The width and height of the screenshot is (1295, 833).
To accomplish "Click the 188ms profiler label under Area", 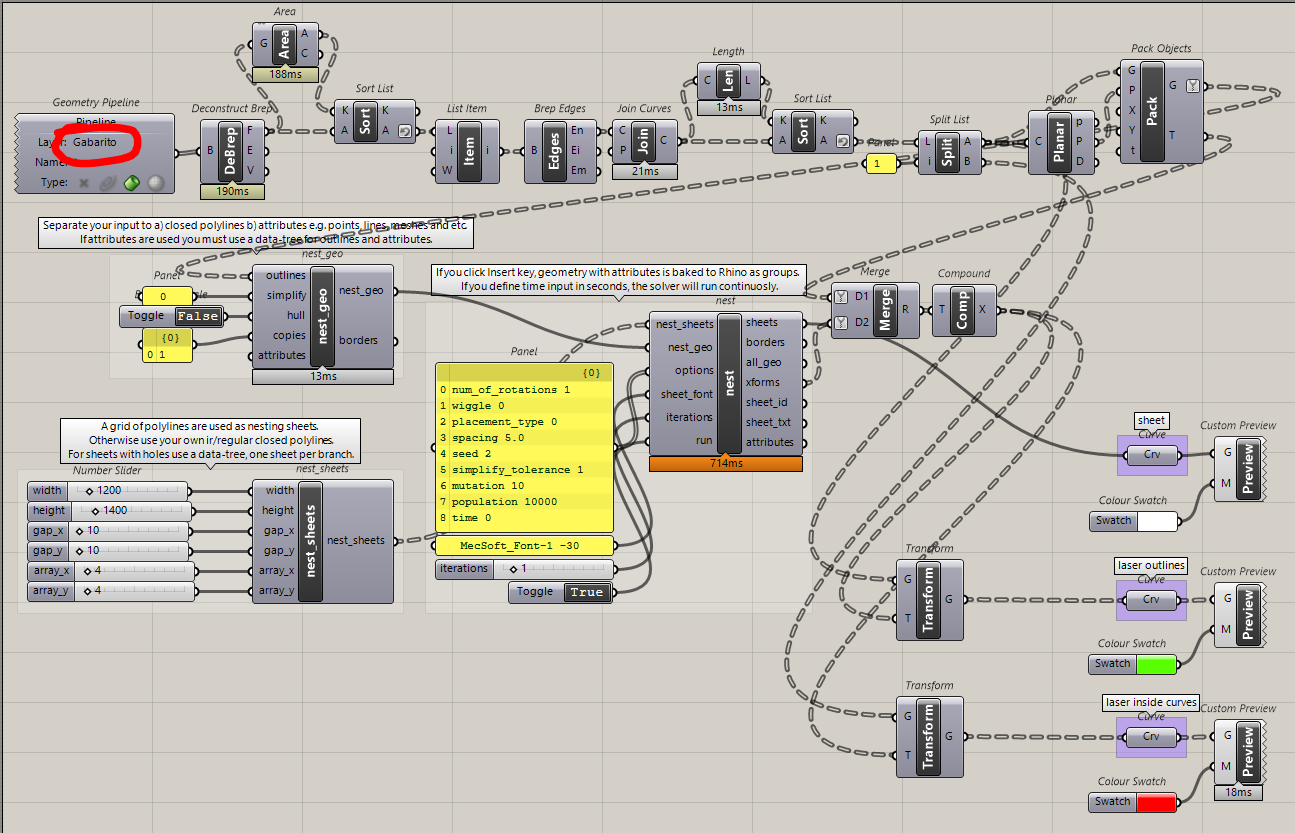I will pos(285,74).
